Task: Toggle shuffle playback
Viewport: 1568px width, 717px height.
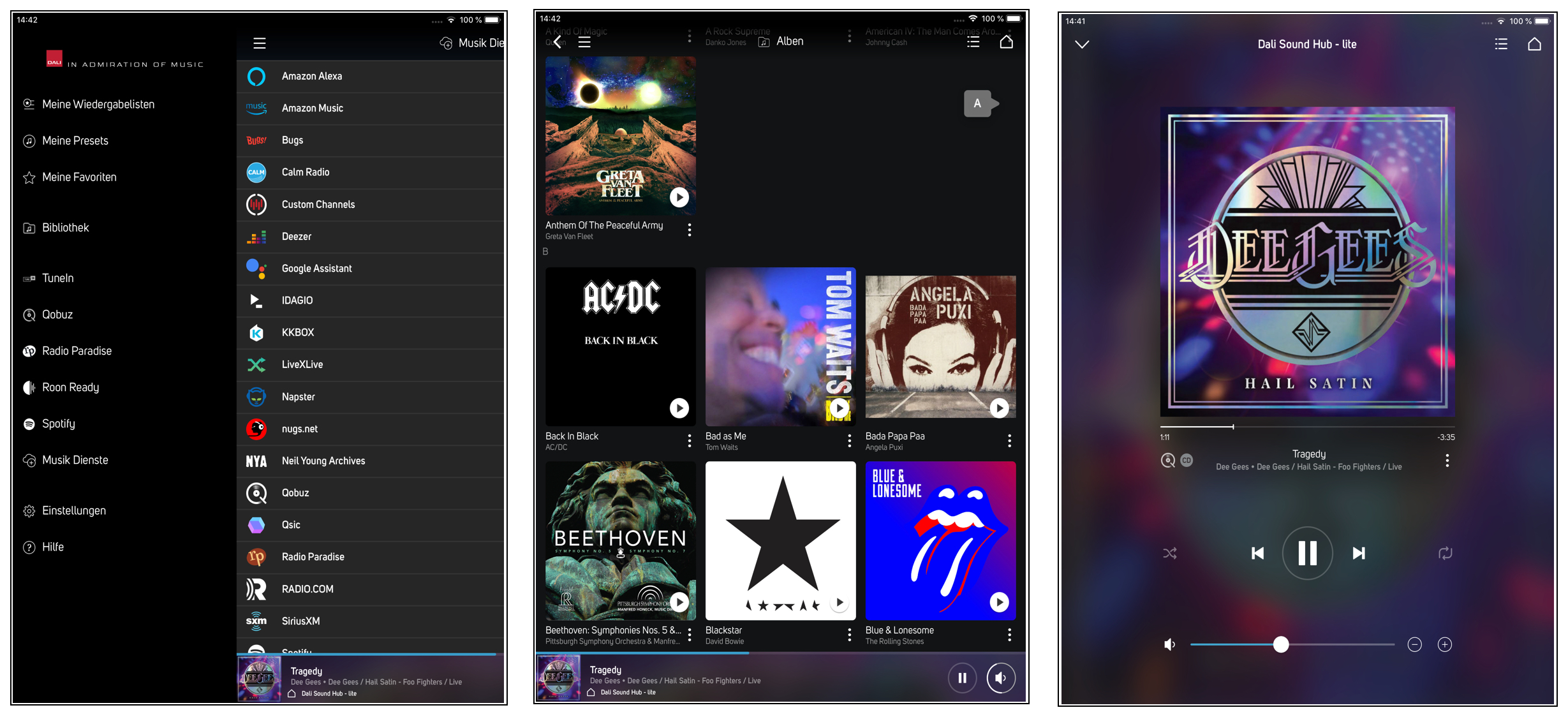Action: point(1170,553)
